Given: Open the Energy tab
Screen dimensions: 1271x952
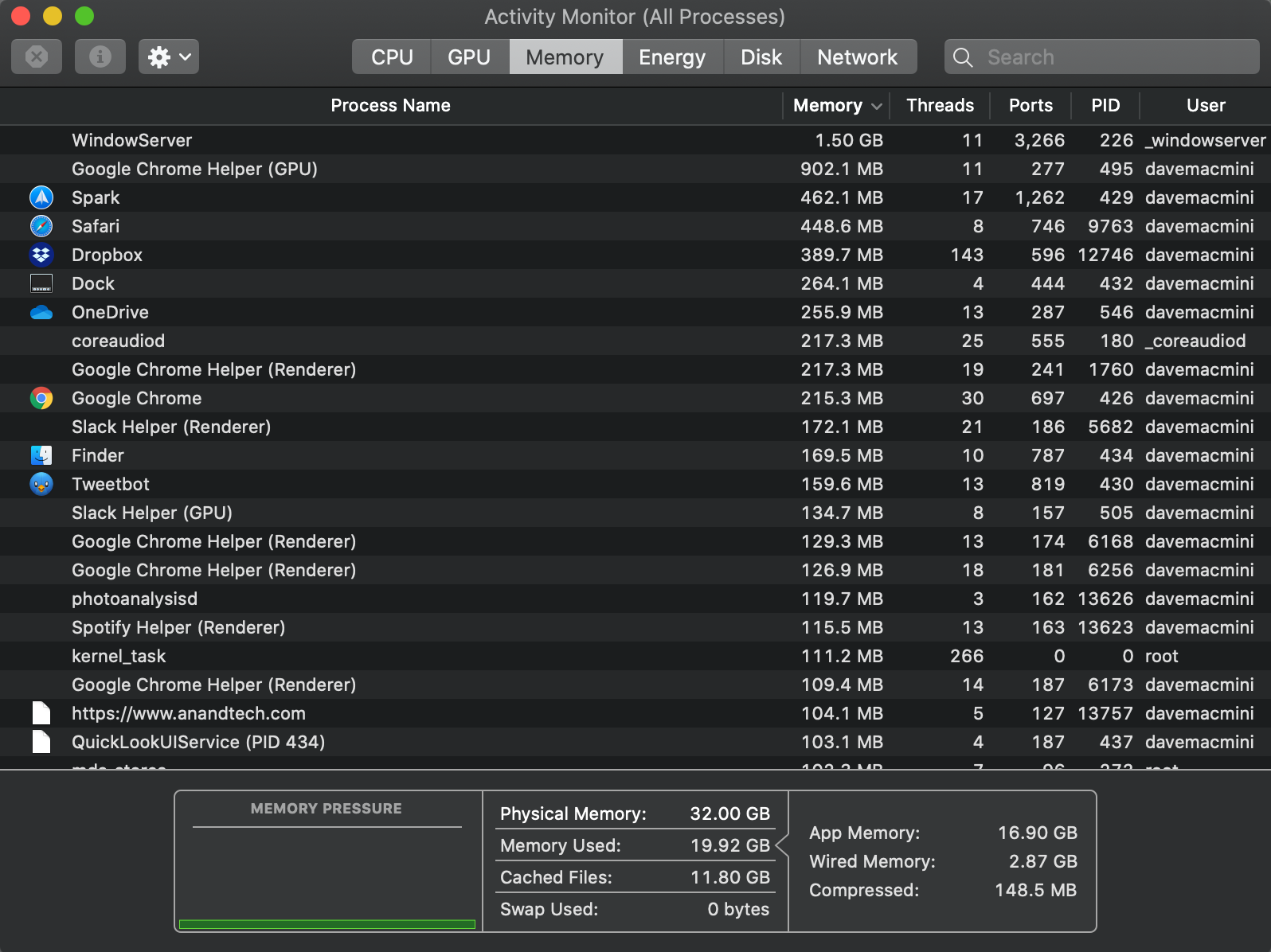Looking at the screenshot, I should 672,57.
